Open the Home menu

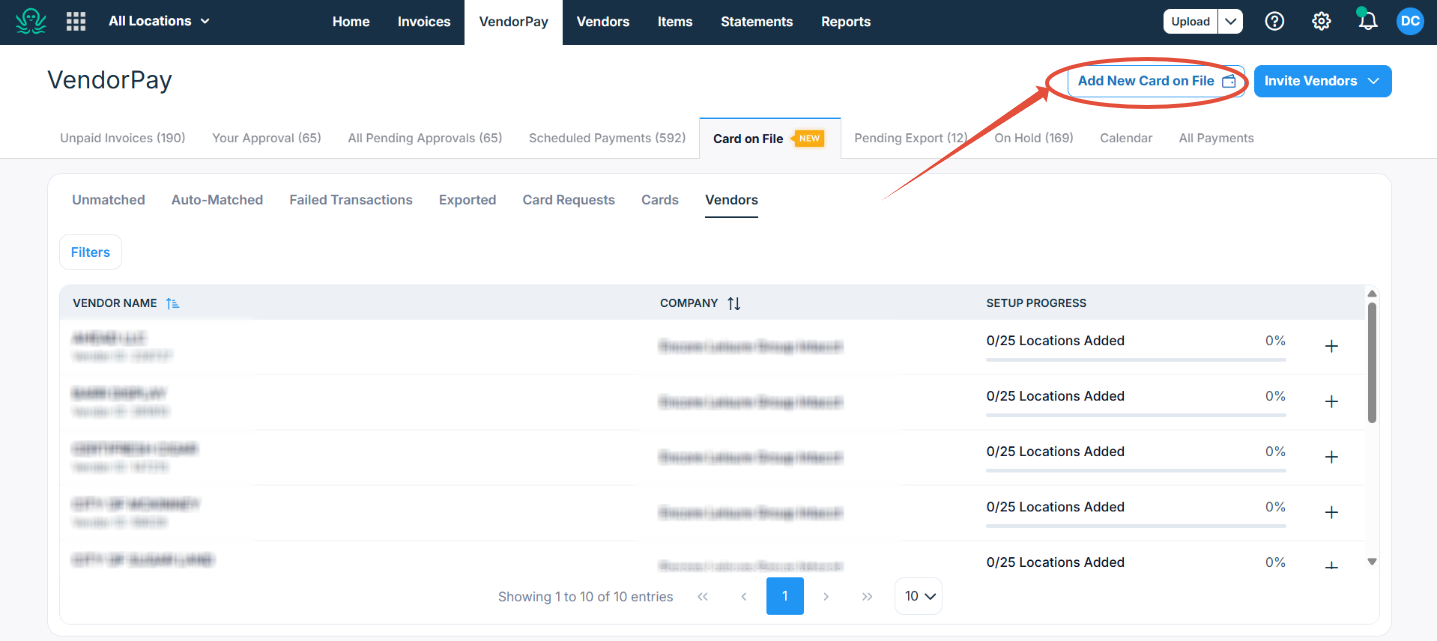coord(351,21)
